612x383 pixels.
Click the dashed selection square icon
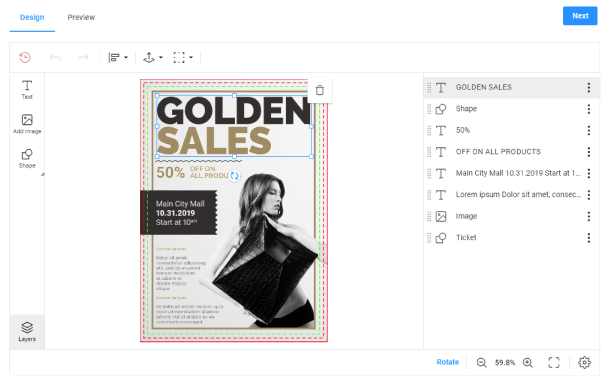[x=179, y=58]
